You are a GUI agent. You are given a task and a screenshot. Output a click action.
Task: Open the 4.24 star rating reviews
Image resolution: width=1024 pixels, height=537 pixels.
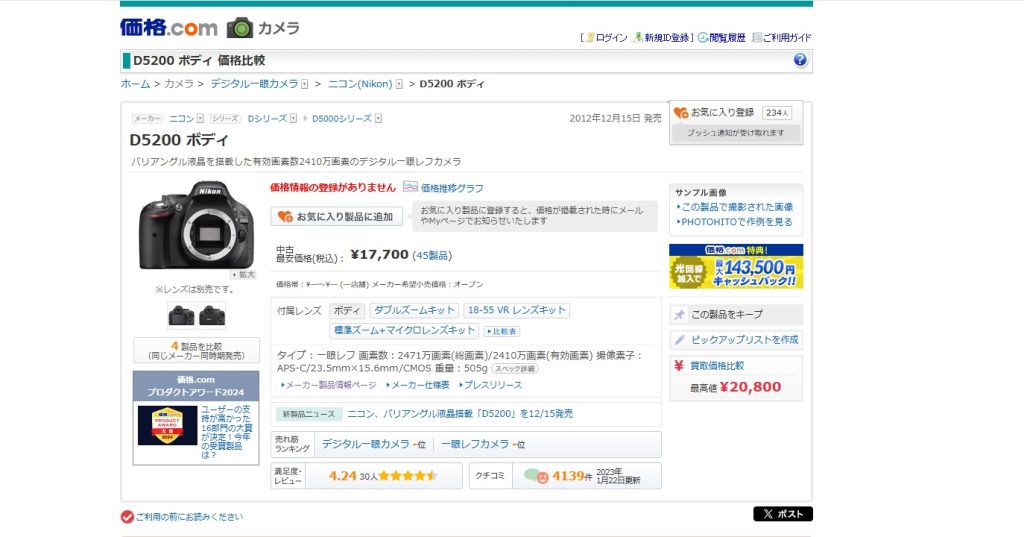coord(383,476)
